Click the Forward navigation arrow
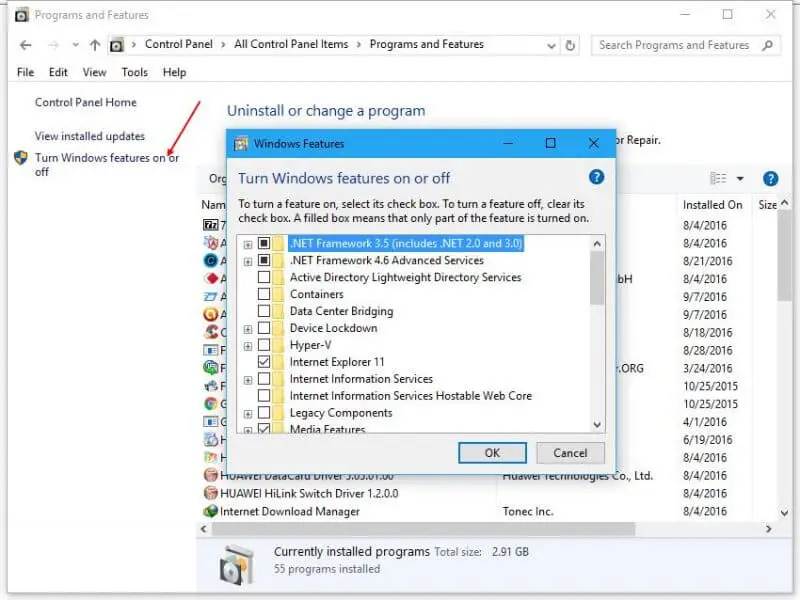Viewport: 800px width, 600px height. (53, 45)
